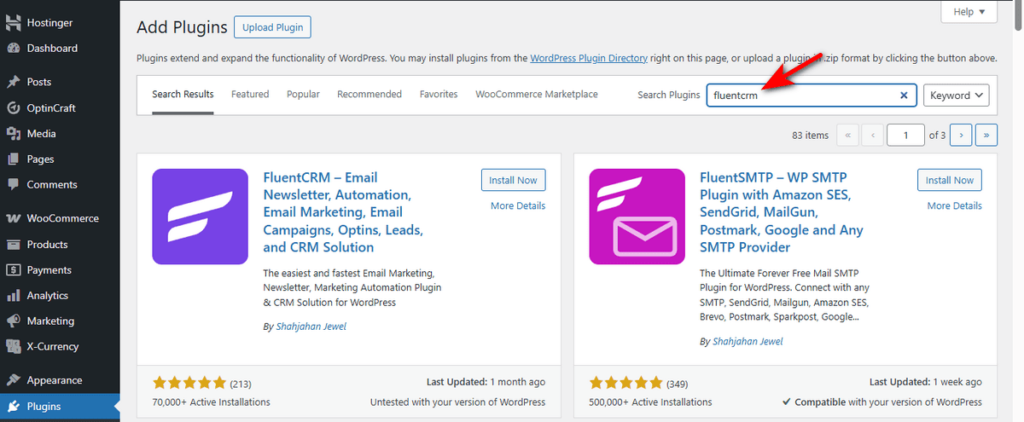Click the Hostinger logo icon in sidebar
The image size is (1024, 422).
[x=13, y=23]
